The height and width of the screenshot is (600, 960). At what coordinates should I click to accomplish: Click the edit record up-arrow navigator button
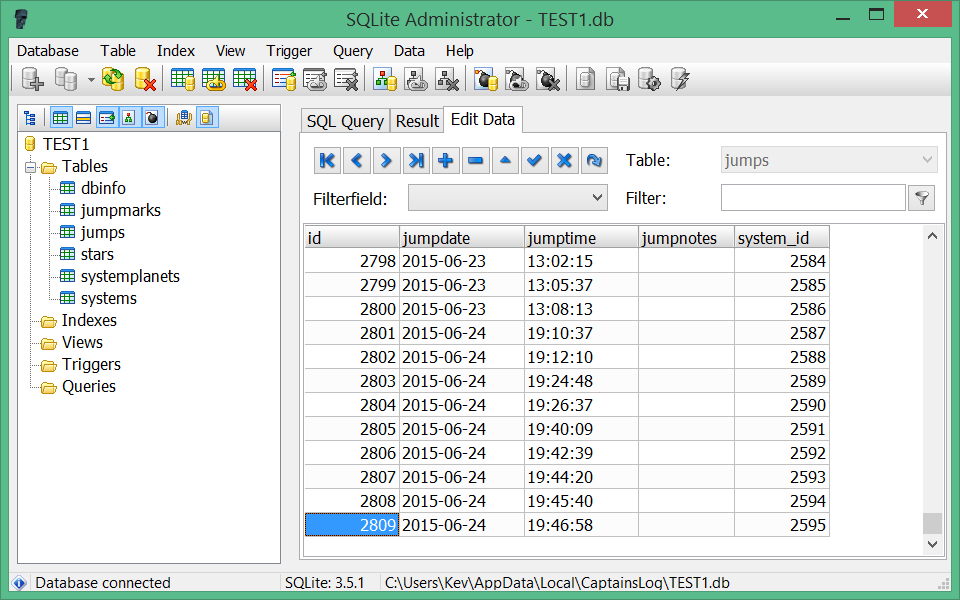coord(505,160)
